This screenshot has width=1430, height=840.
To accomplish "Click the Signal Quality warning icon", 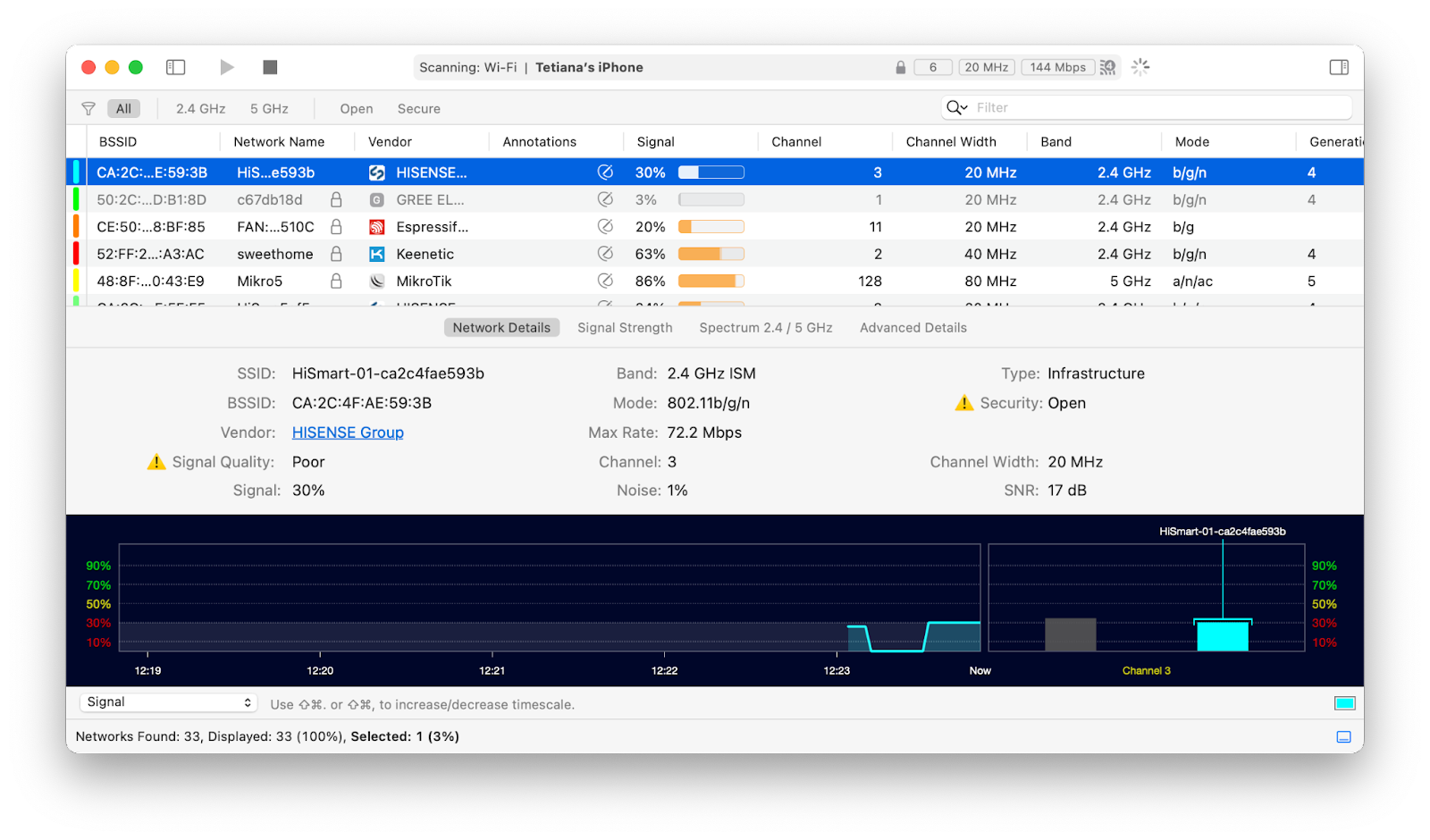I will (156, 461).
